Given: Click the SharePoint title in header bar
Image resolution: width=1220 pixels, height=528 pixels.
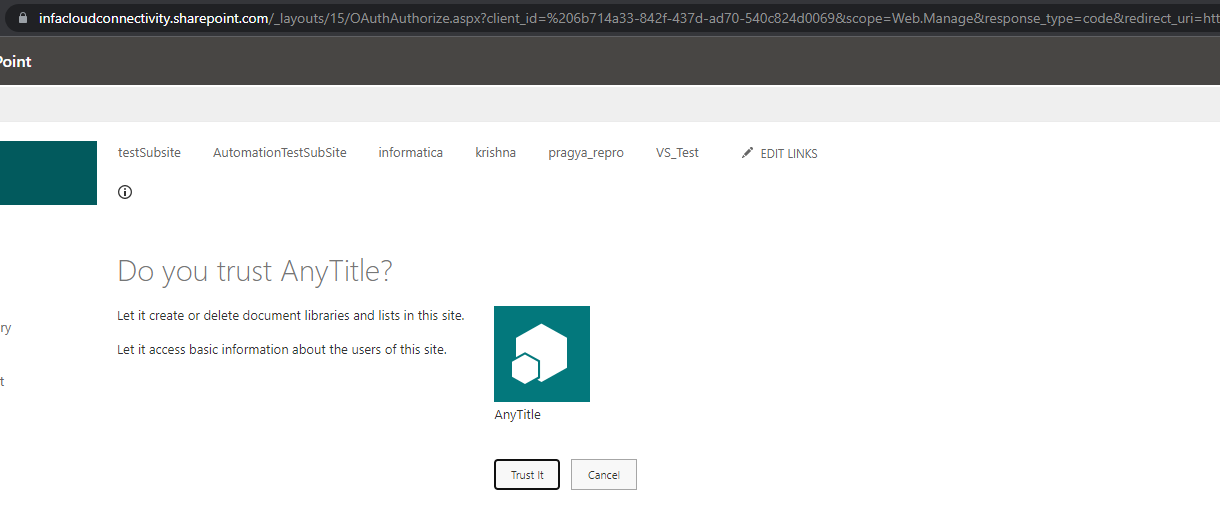Looking at the screenshot, I should point(16,62).
